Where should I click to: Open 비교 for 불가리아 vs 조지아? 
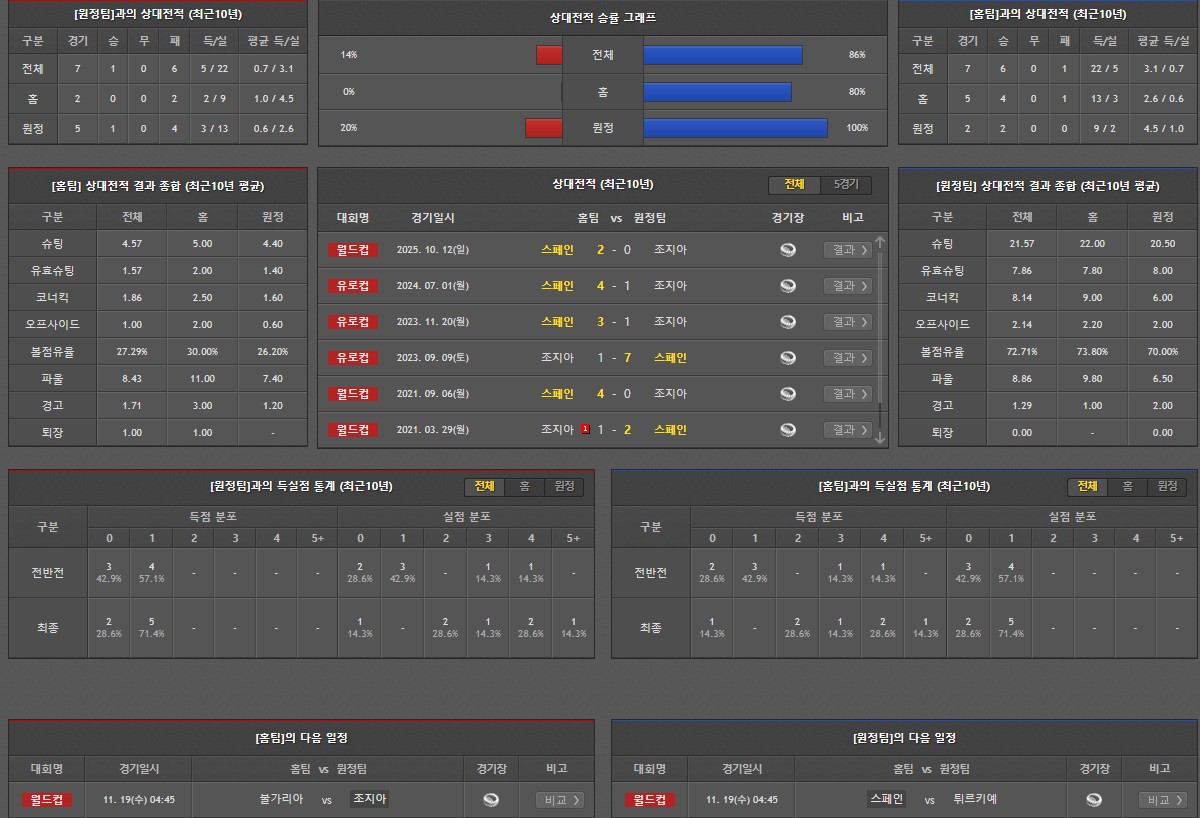pyautogui.click(x=560, y=800)
